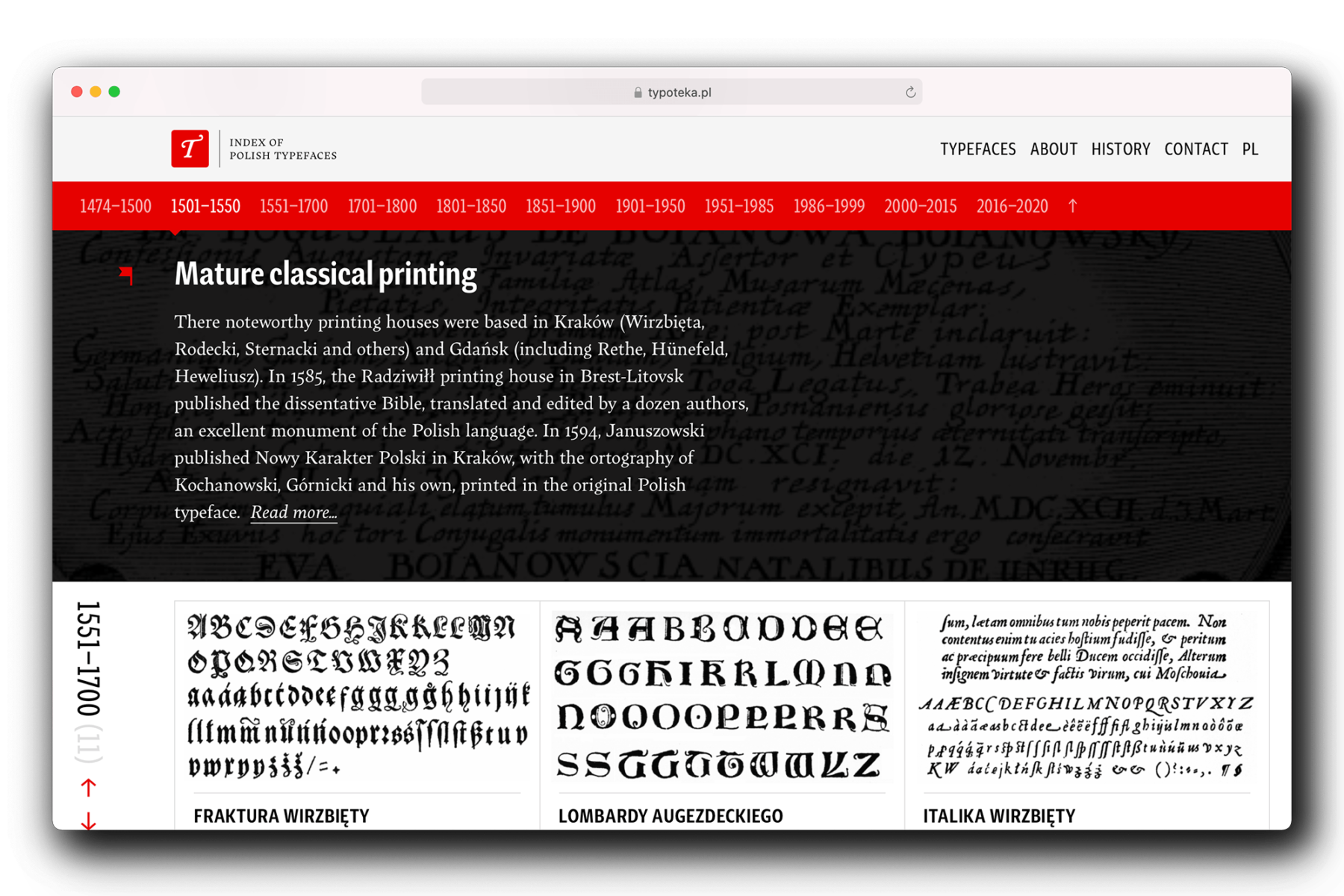The image size is (1344, 896).
Task: Open the Contact page
Action: pyautogui.click(x=1196, y=149)
